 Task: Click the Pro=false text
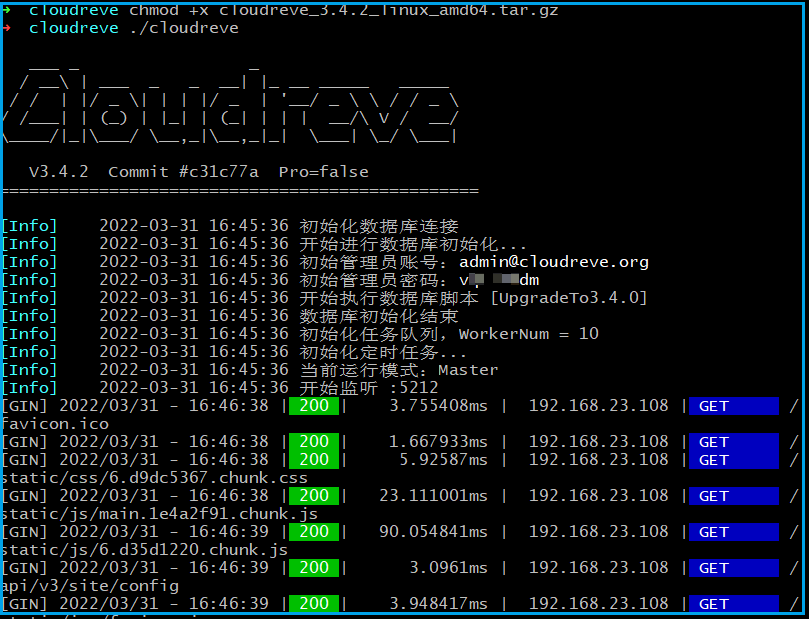tap(323, 172)
